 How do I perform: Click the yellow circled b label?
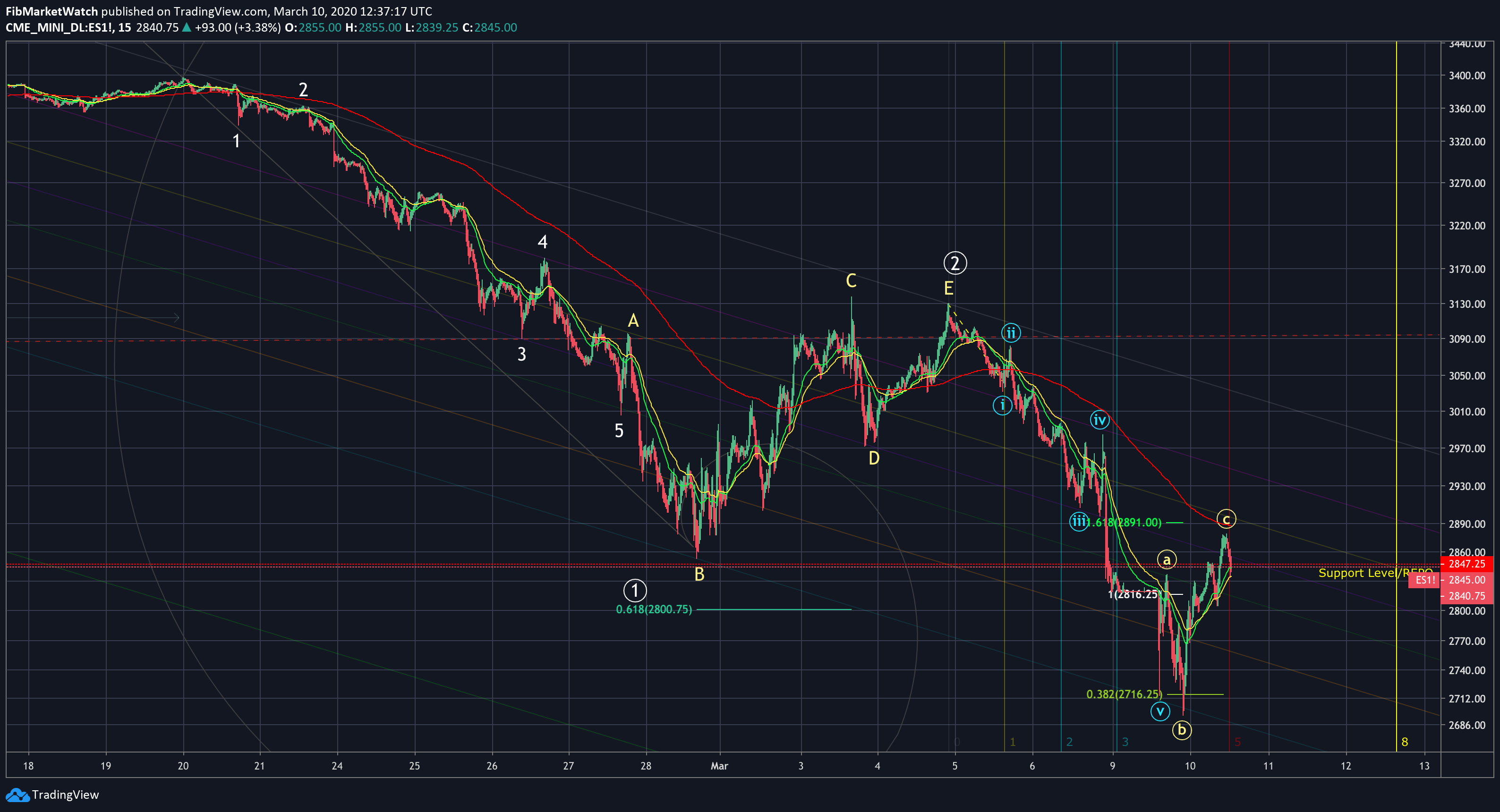point(1182,729)
